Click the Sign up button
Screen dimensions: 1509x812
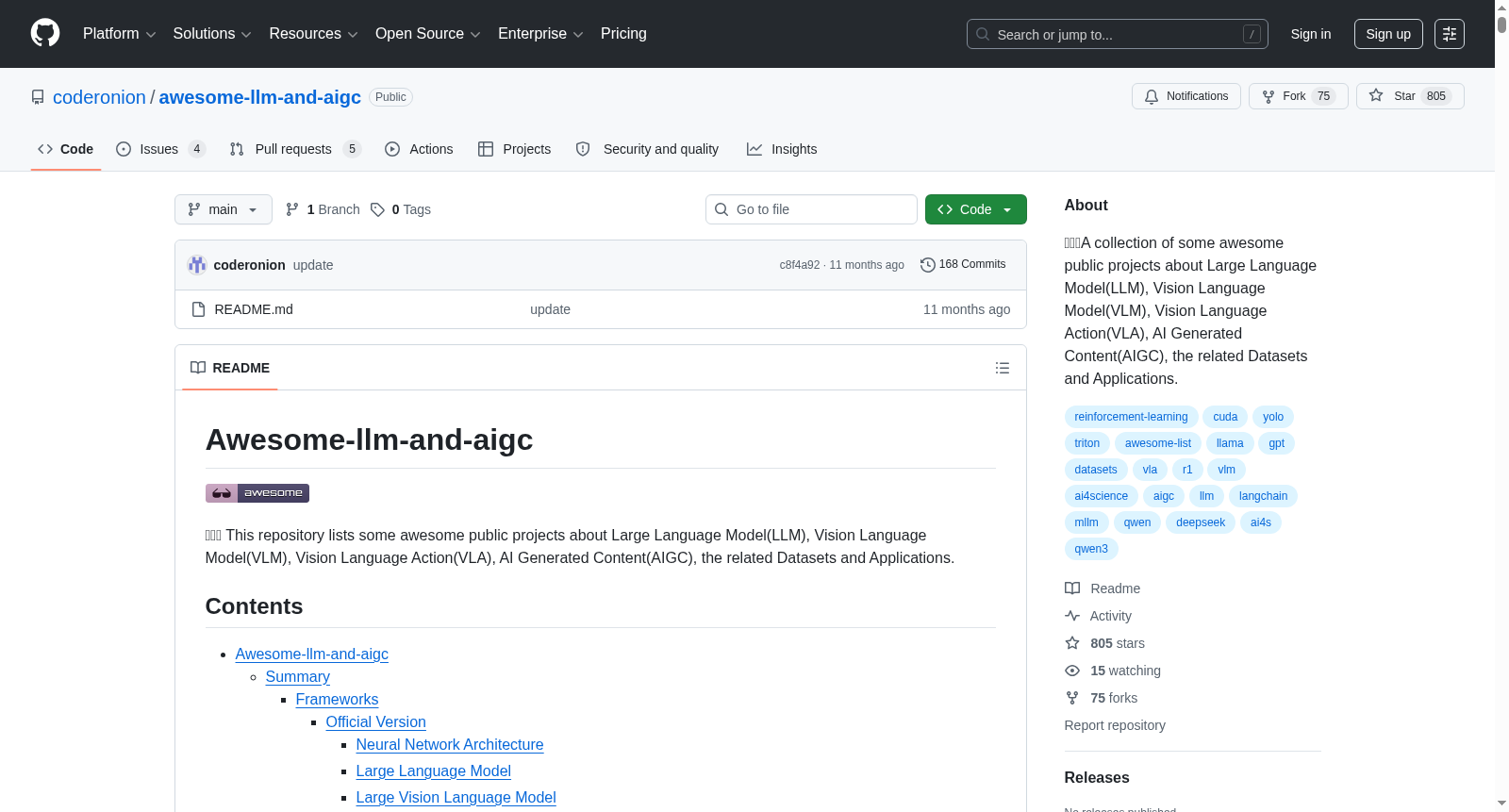[1388, 34]
